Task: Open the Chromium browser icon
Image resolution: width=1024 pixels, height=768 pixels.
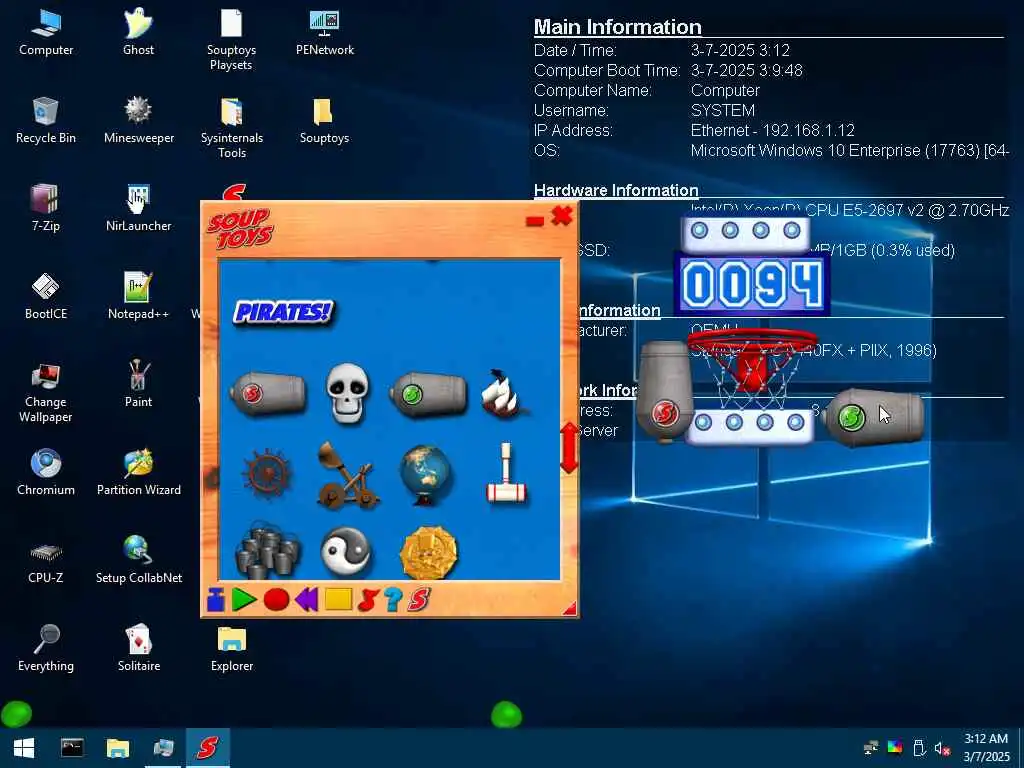Action: 46,473
